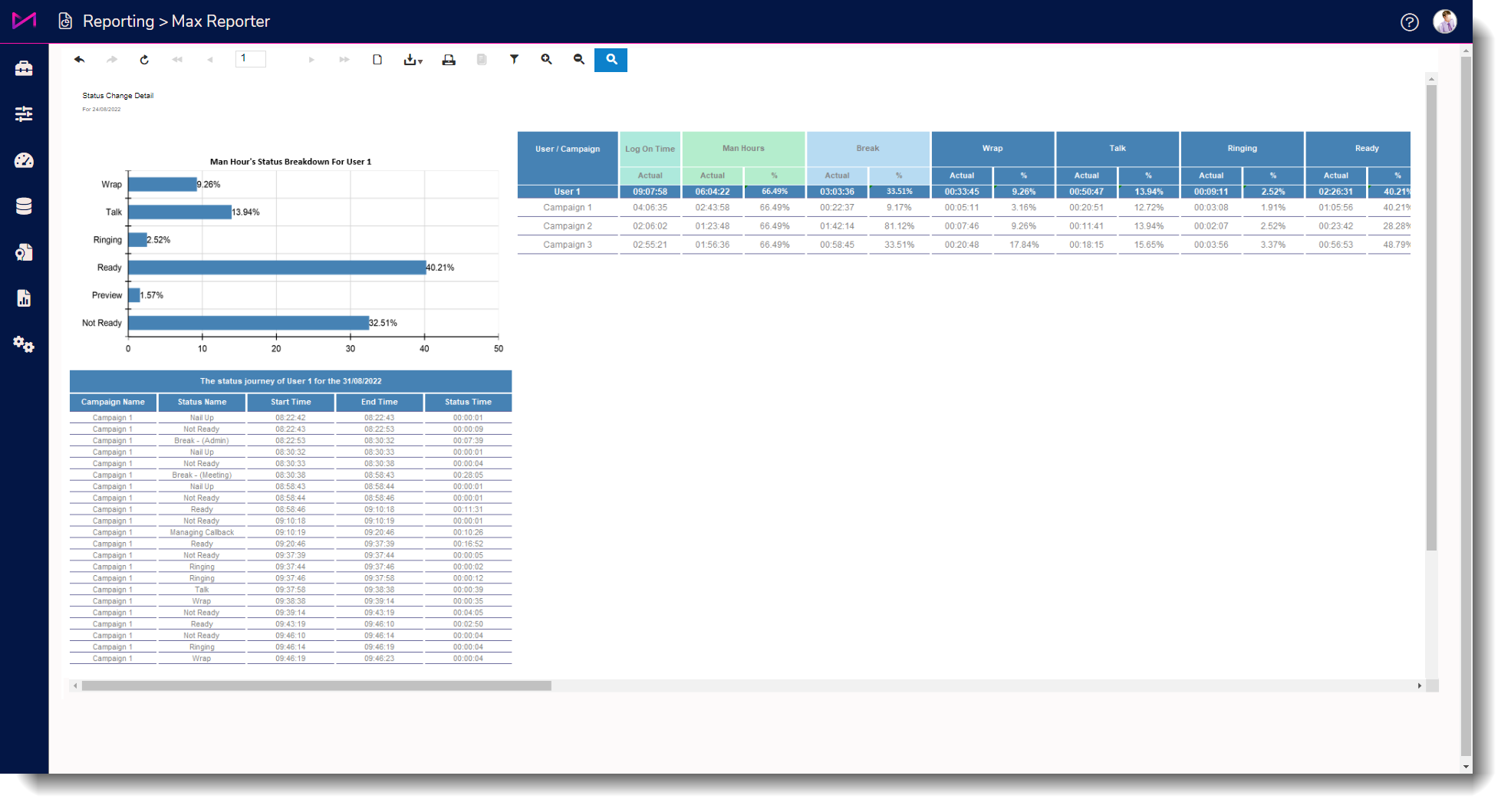
Task: Click the greyed document icon
Action: click(x=482, y=60)
